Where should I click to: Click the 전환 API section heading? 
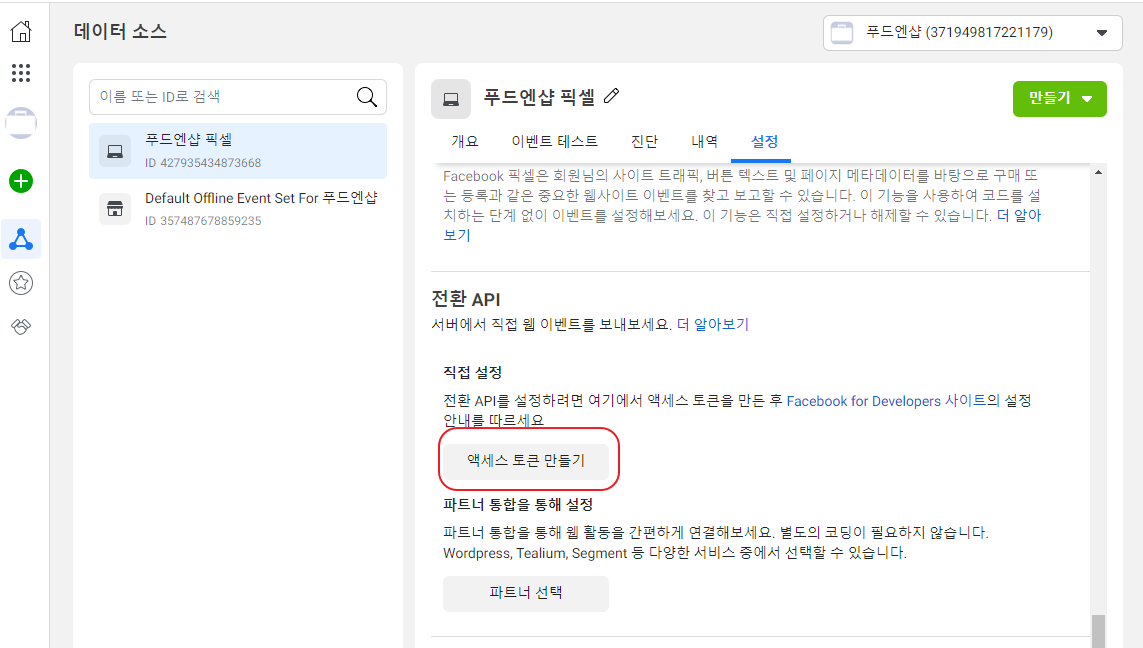(x=466, y=299)
